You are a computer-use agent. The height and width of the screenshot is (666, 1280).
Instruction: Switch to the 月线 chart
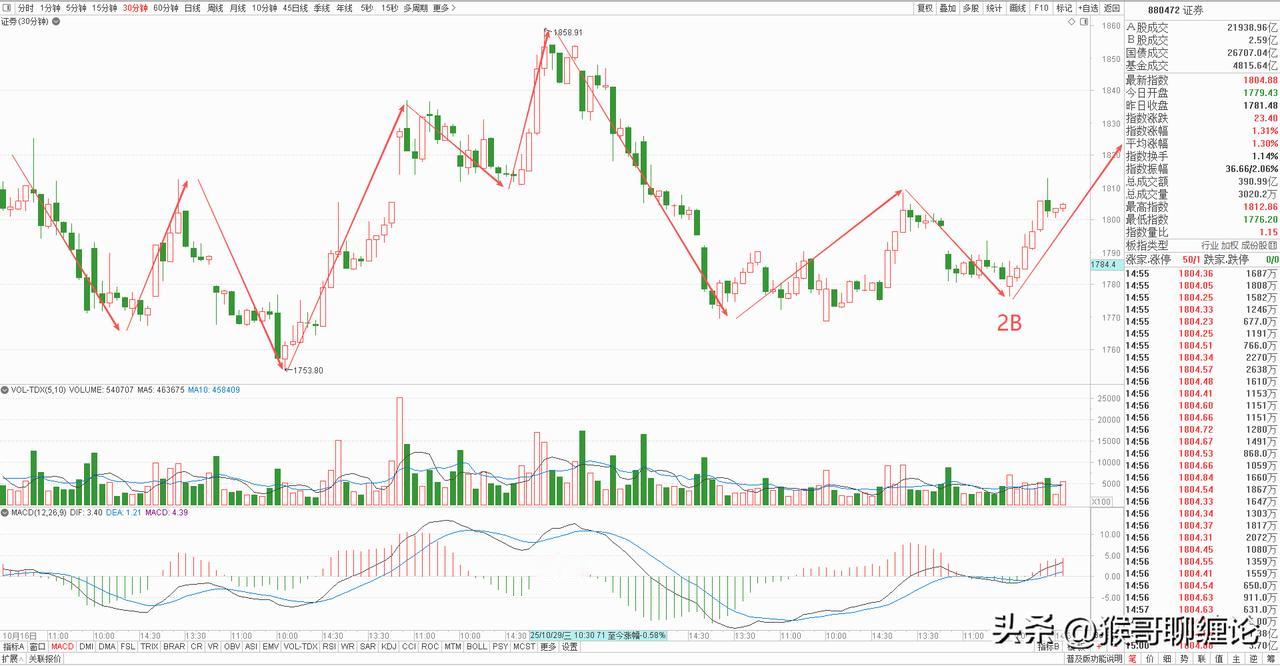237,7
